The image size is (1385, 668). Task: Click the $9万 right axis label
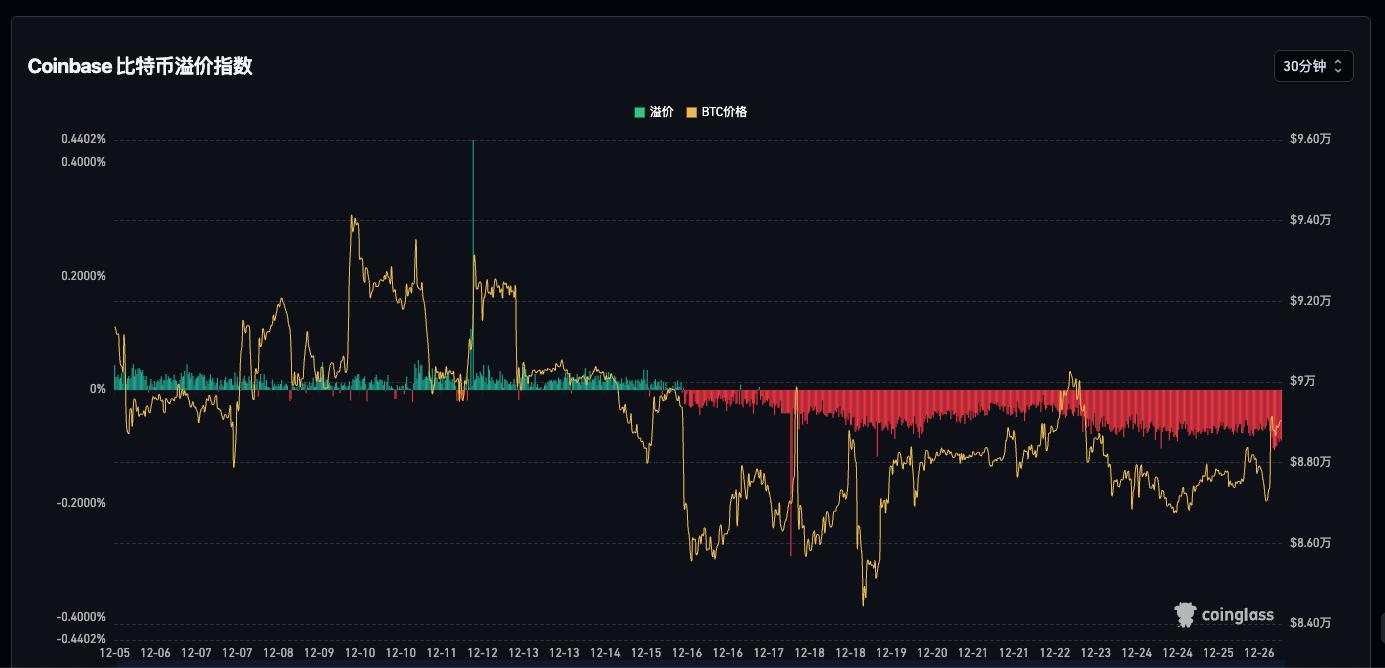click(x=1304, y=381)
